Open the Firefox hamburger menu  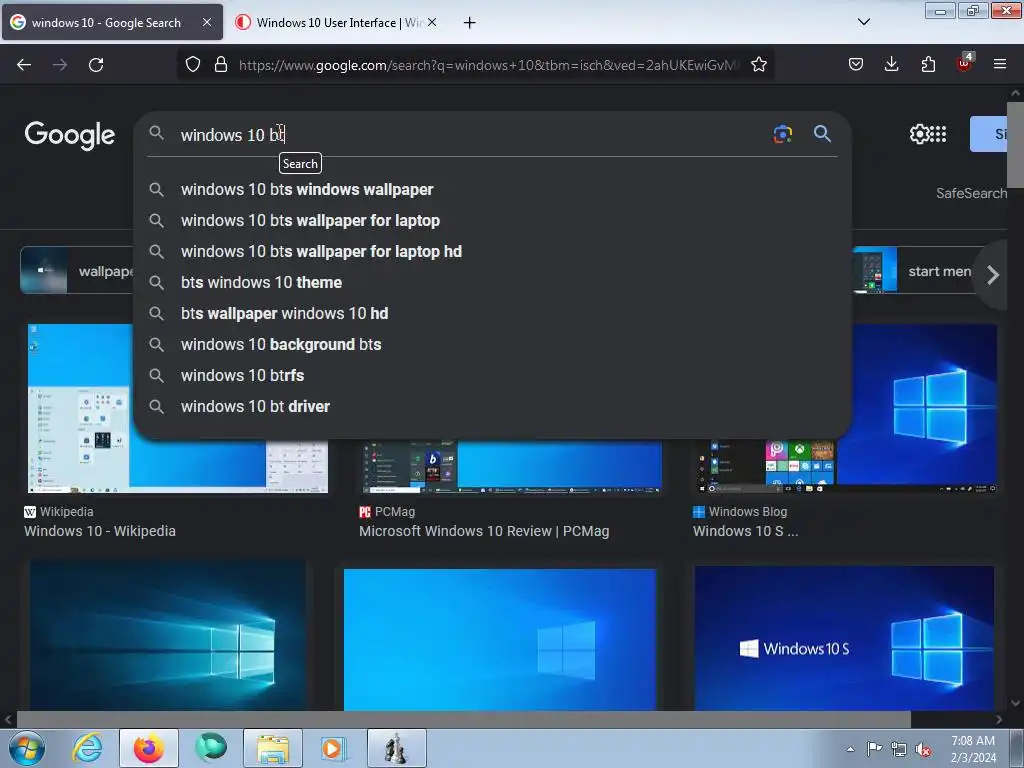1000,65
